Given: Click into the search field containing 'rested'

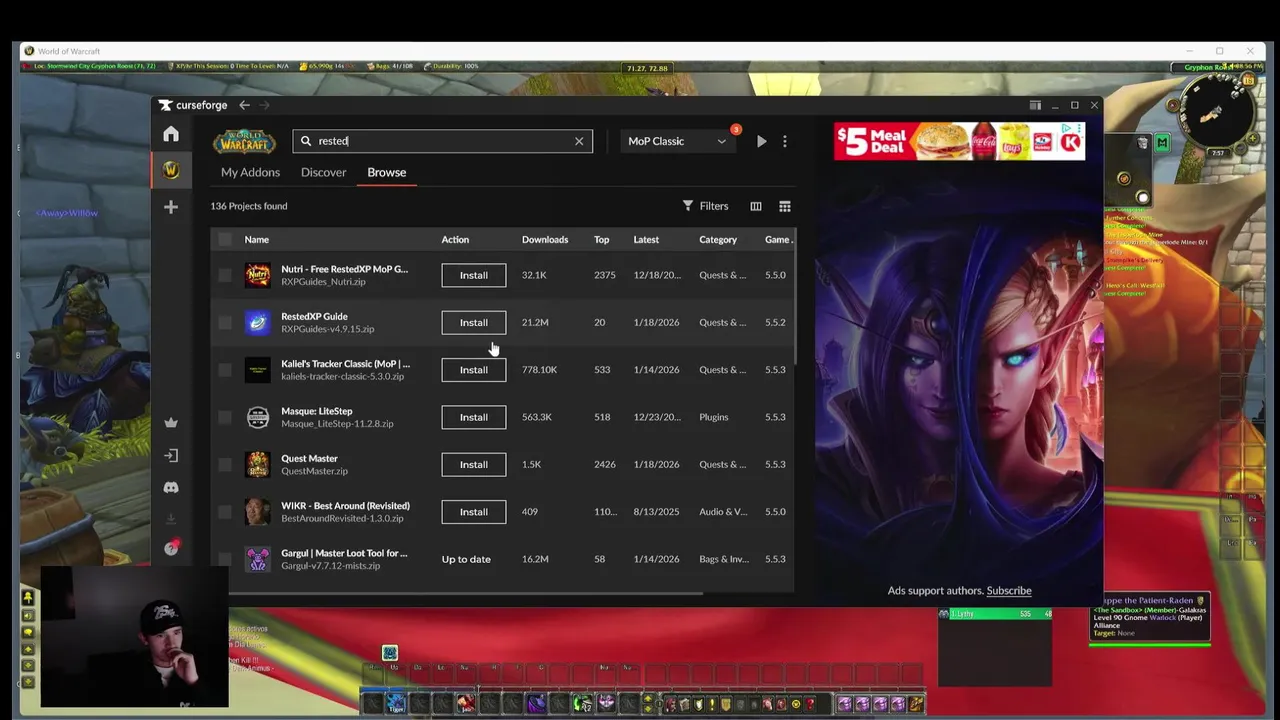Looking at the screenshot, I should click(442, 141).
